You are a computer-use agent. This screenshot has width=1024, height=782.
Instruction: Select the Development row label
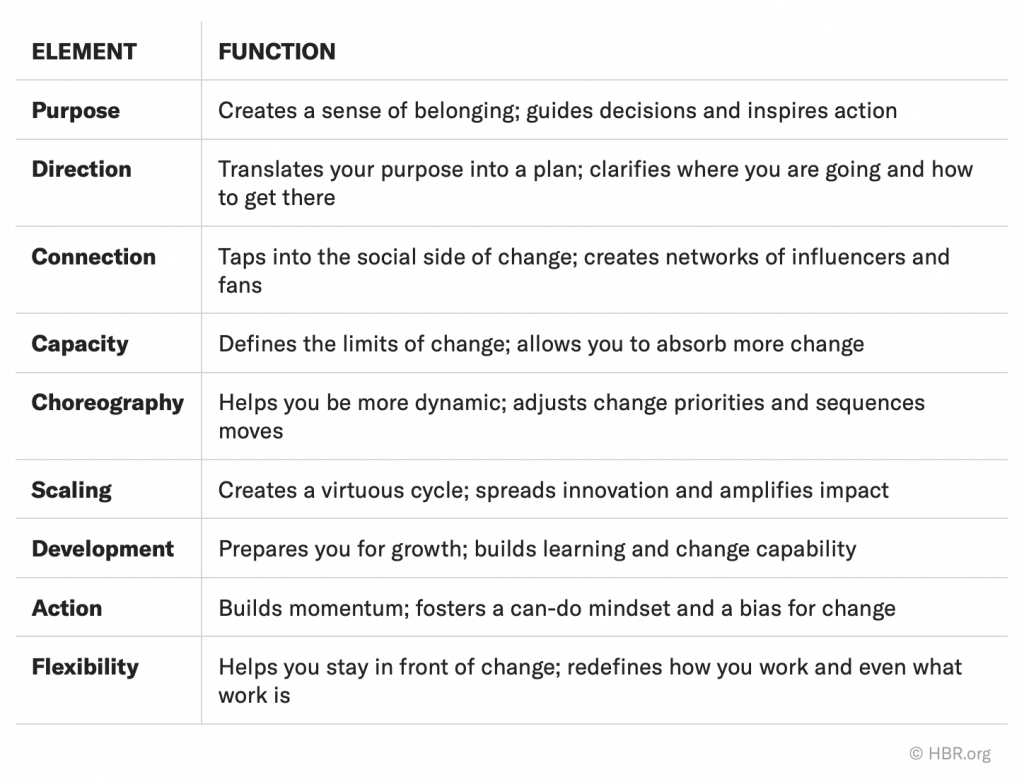(x=103, y=549)
